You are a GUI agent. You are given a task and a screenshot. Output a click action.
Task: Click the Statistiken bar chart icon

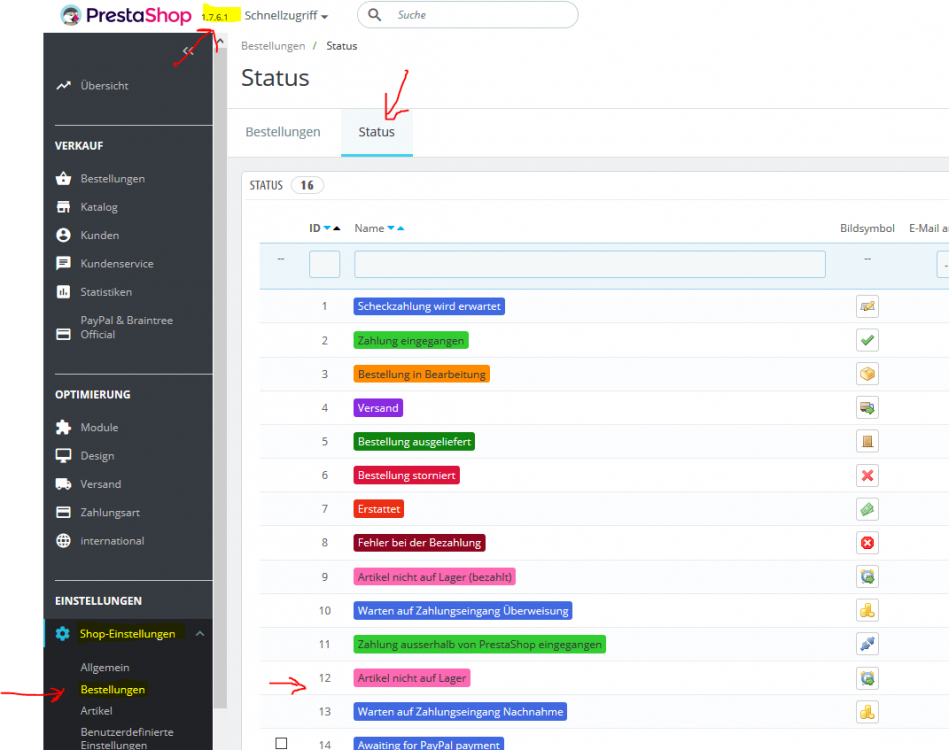click(64, 292)
